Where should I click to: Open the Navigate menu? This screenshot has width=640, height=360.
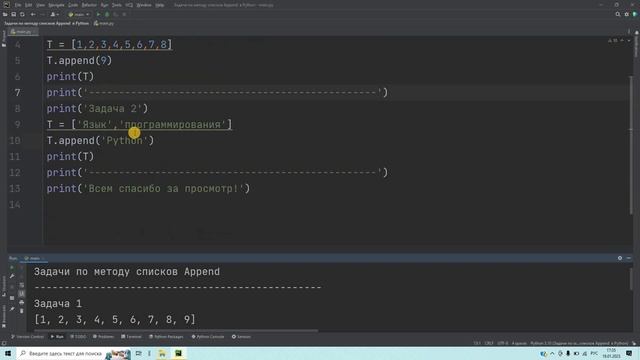[56, 5]
